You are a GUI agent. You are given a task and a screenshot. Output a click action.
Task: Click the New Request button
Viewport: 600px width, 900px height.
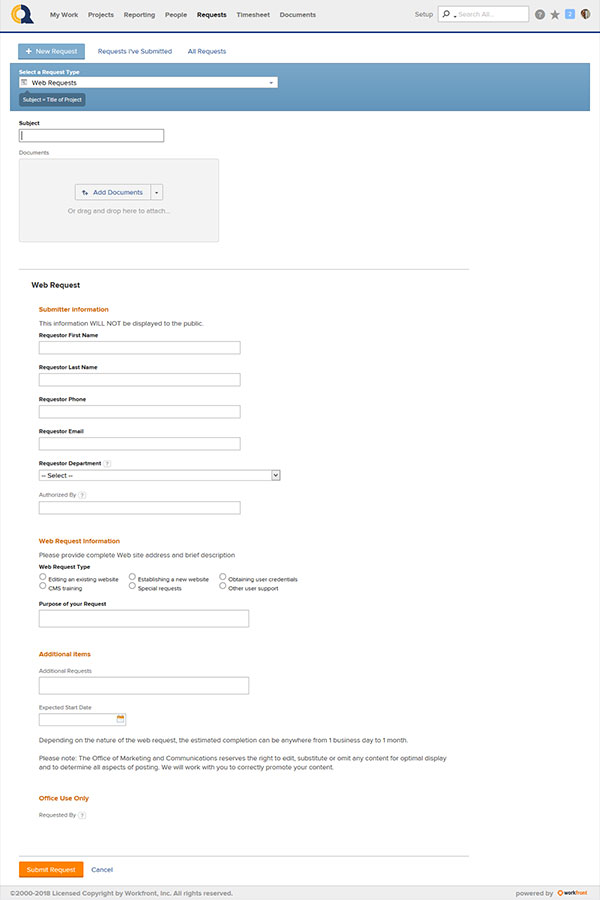[x=51, y=51]
